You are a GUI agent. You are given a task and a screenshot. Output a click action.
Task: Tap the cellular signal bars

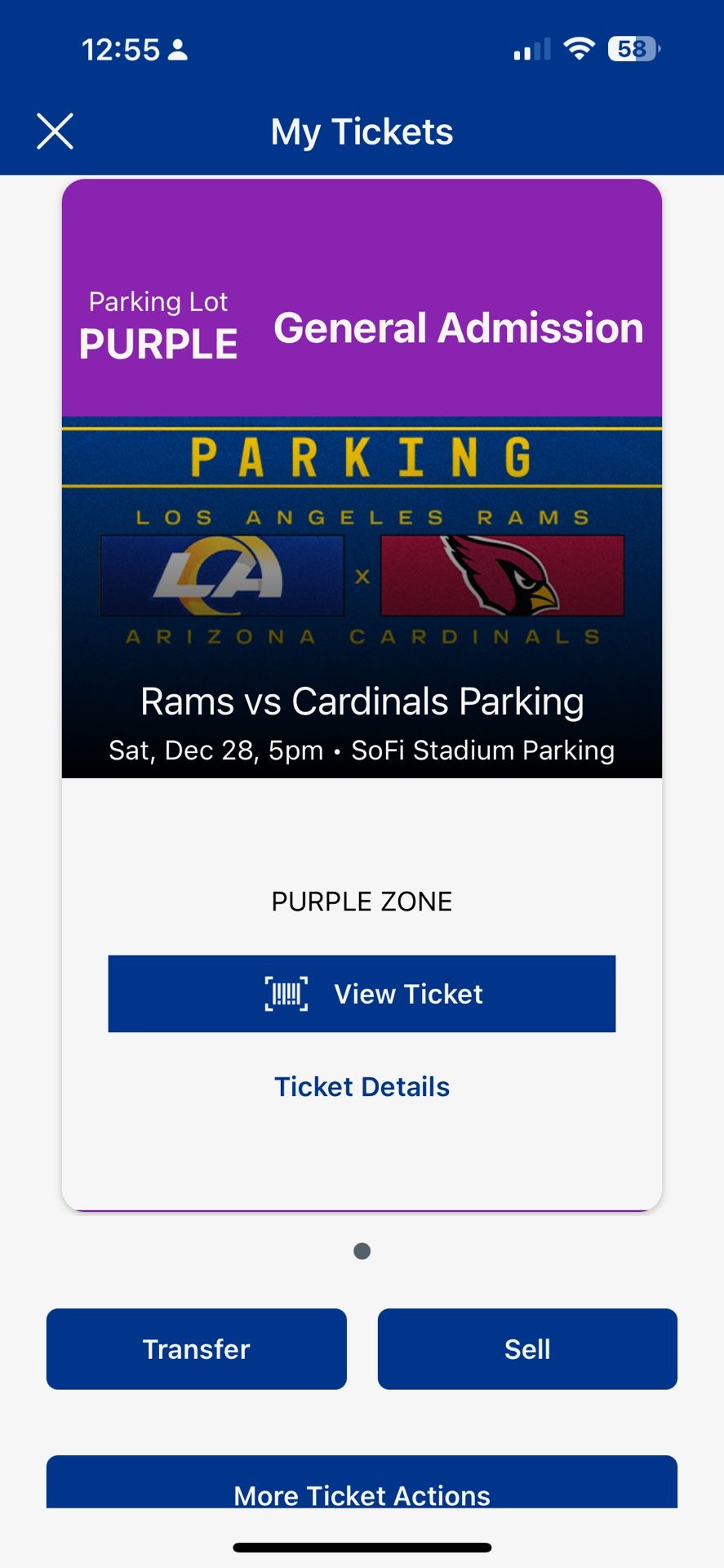coord(531,51)
